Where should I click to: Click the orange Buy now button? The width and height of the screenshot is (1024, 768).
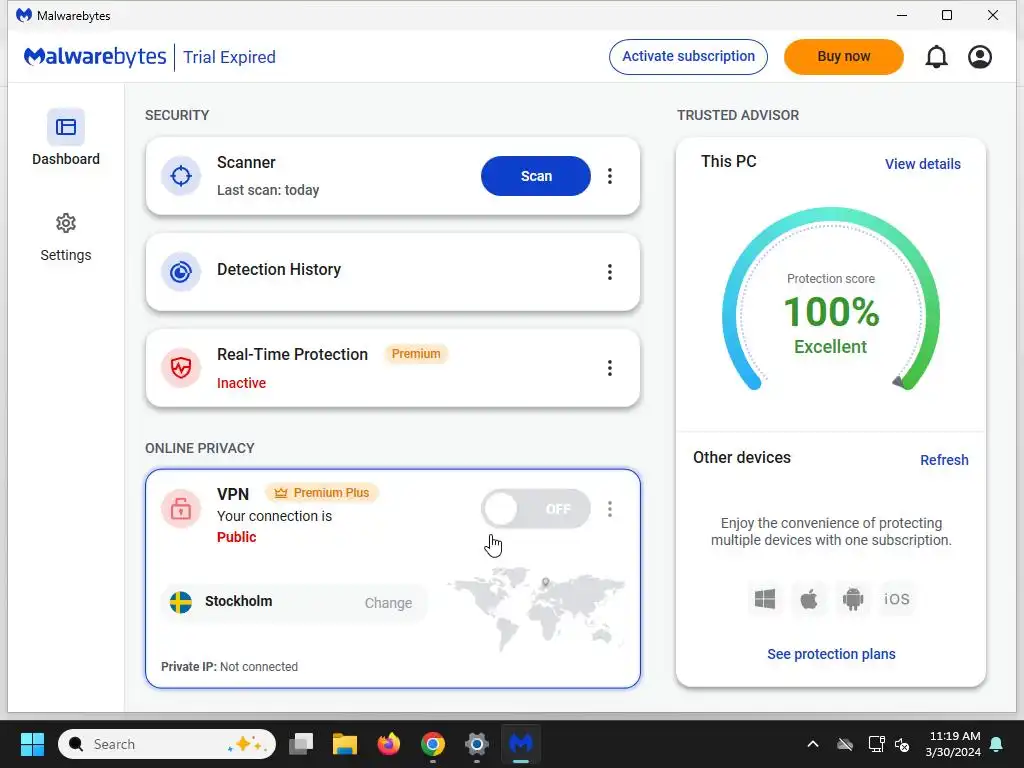pyautogui.click(x=844, y=57)
